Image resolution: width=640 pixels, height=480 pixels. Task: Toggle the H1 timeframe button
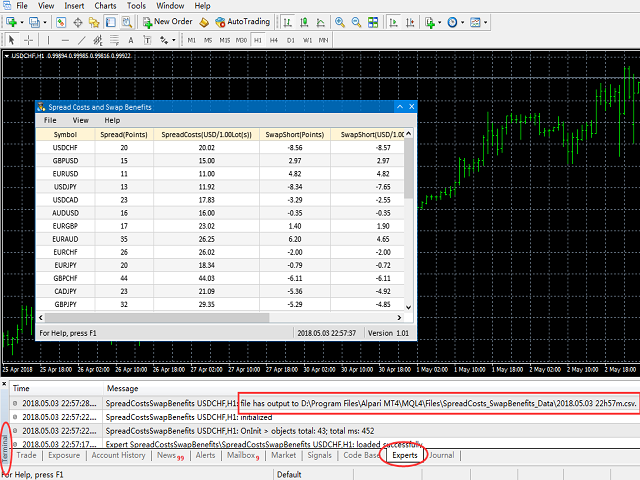(x=258, y=40)
